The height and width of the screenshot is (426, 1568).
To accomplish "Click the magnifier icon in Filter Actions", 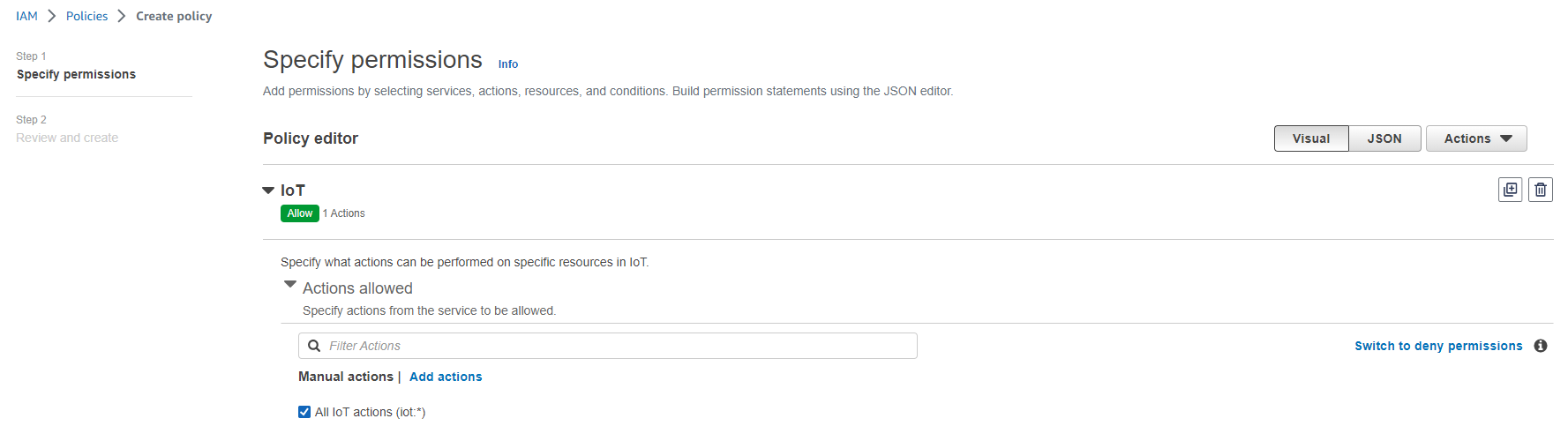I will click(x=314, y=346).
